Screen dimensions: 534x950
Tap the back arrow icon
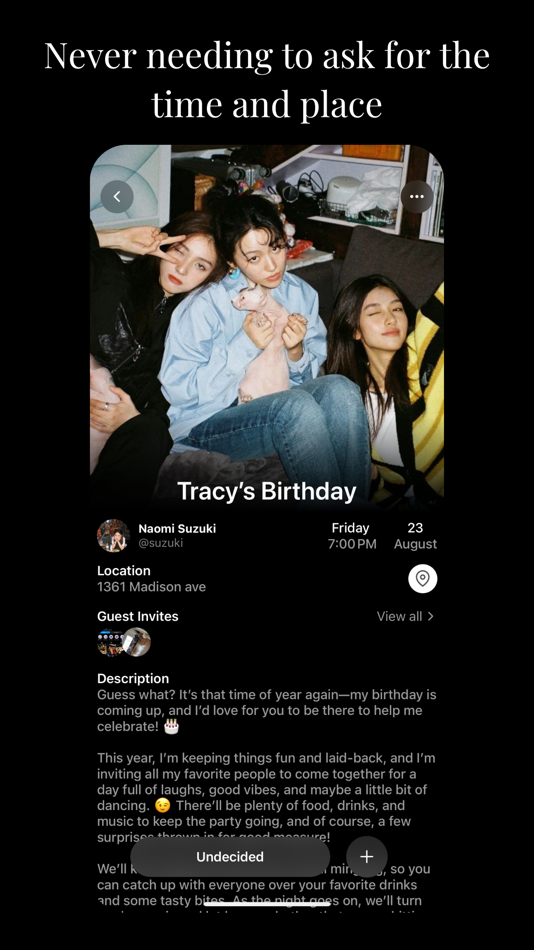pyautogui.click(x=117, y=196)
